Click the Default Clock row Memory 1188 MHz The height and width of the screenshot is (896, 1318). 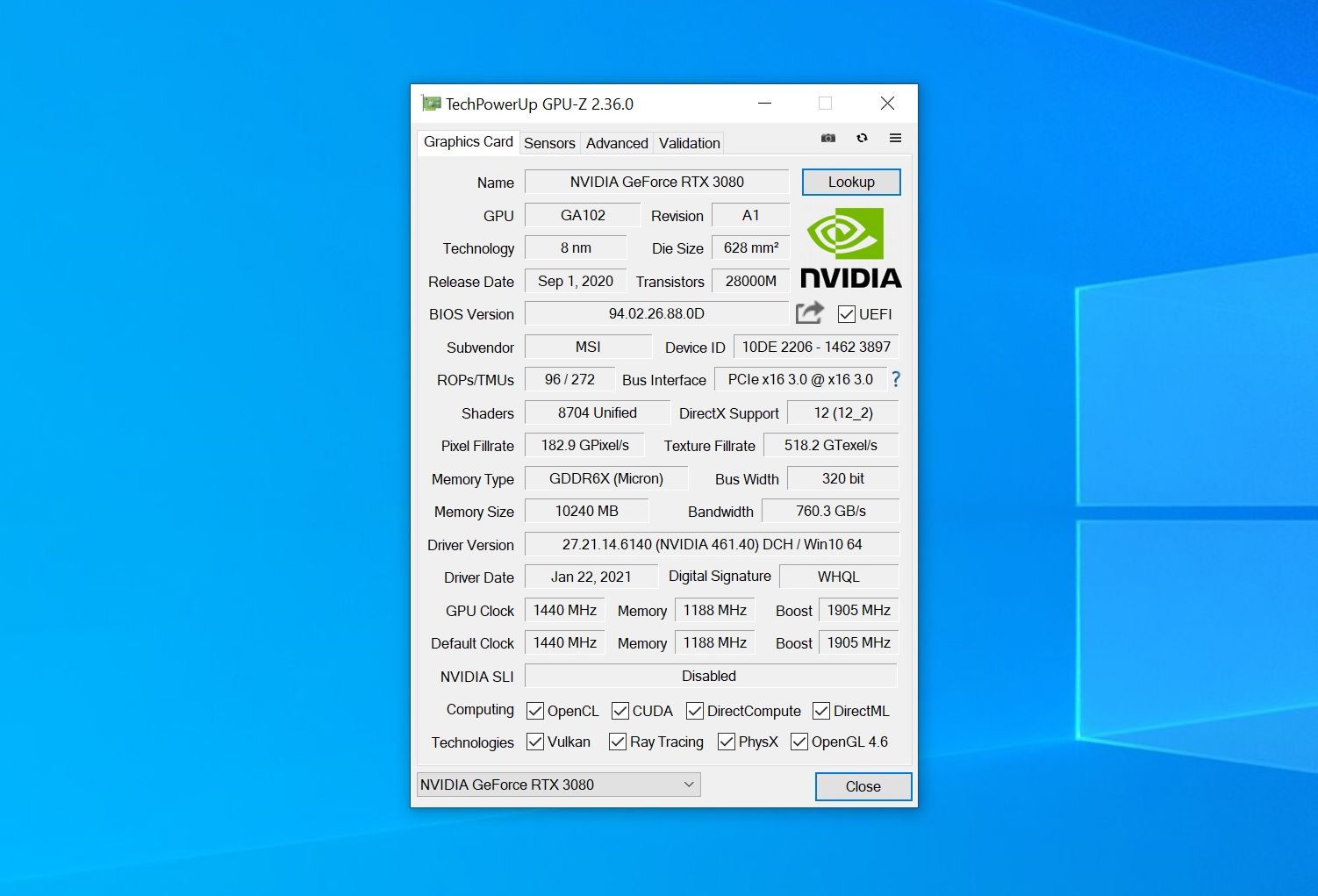(715, 642)
